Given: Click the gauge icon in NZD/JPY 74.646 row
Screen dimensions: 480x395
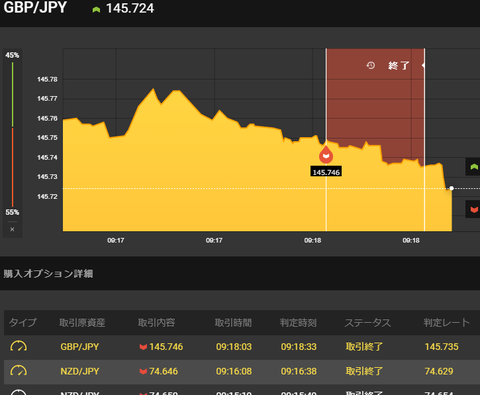Looking at the screenshot, I should [x=19, y=371].
